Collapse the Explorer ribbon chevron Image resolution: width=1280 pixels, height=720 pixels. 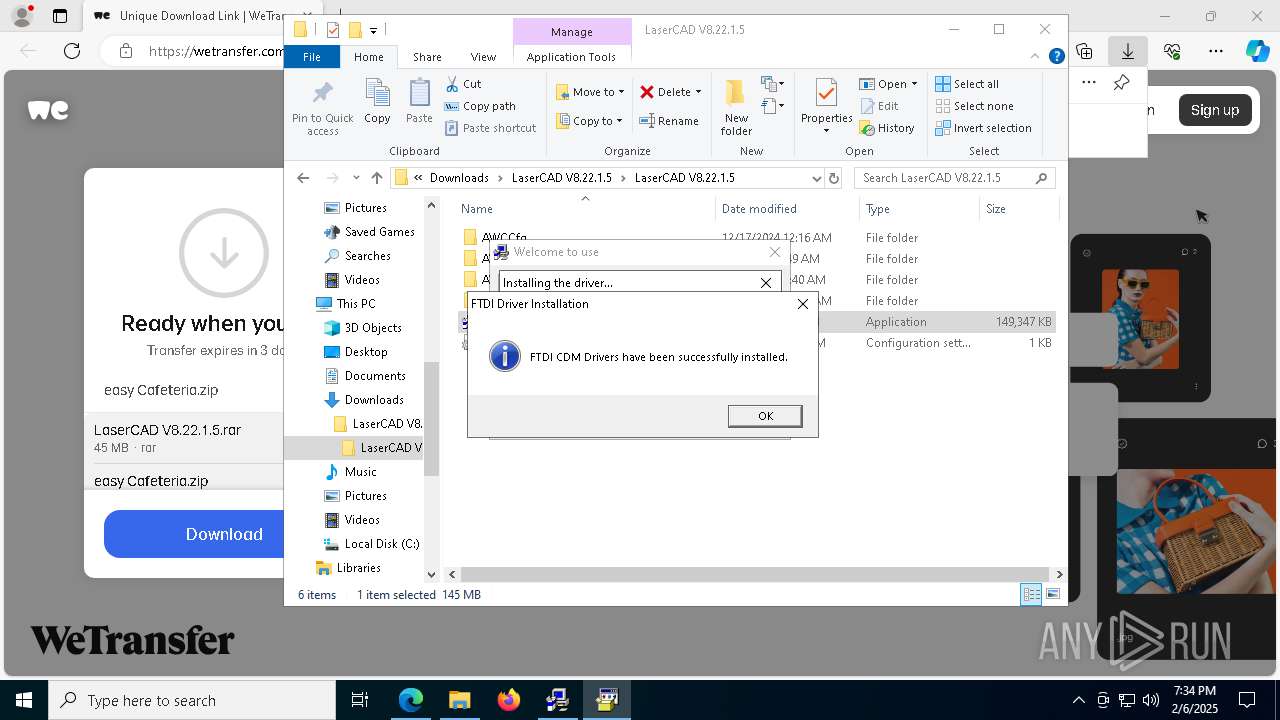point(1037,57)
